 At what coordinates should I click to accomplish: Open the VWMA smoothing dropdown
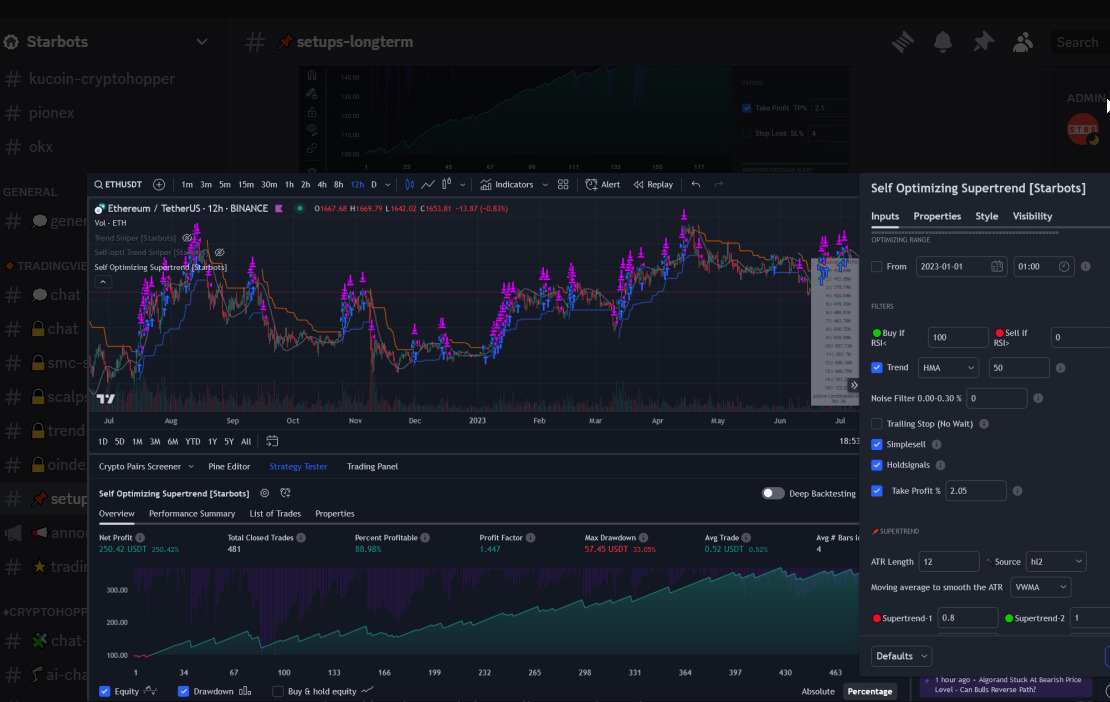click(x=1040, y=587)
